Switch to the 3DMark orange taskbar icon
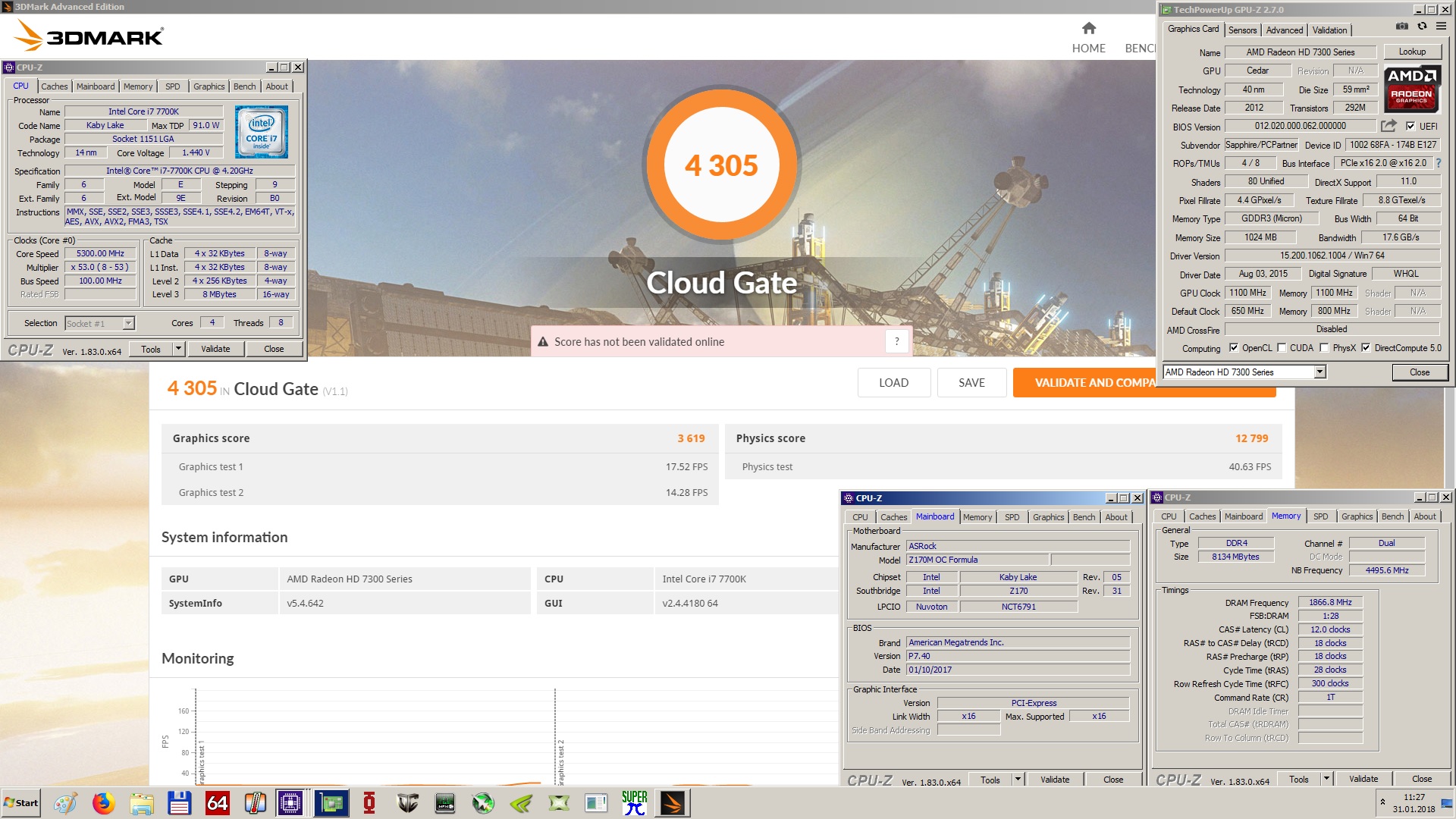Screen dimensions: 1456x819 [672, 803]
